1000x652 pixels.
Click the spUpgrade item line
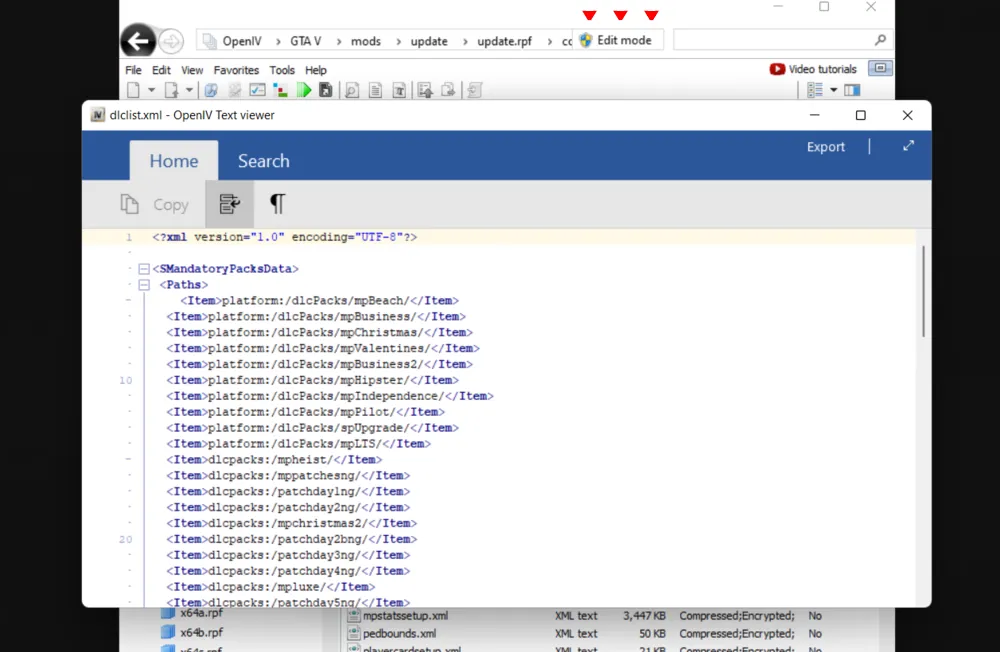[312, 428]
